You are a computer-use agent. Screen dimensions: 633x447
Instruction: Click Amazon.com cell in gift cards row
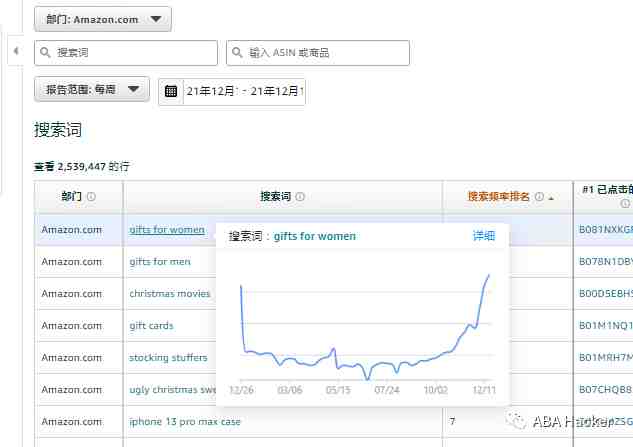click(x=71, y=325)
